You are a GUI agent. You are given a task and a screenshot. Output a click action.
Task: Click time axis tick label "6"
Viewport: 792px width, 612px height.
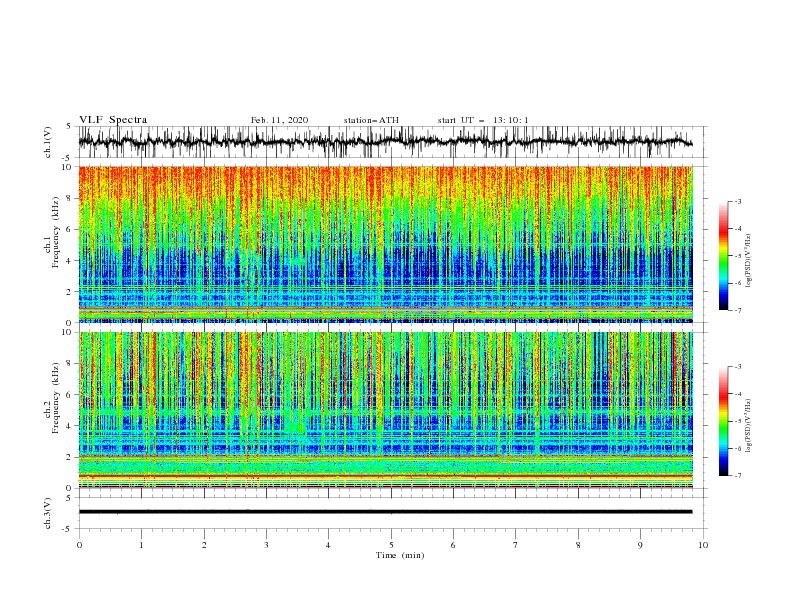pyautogui.click(x=453, y=545)
